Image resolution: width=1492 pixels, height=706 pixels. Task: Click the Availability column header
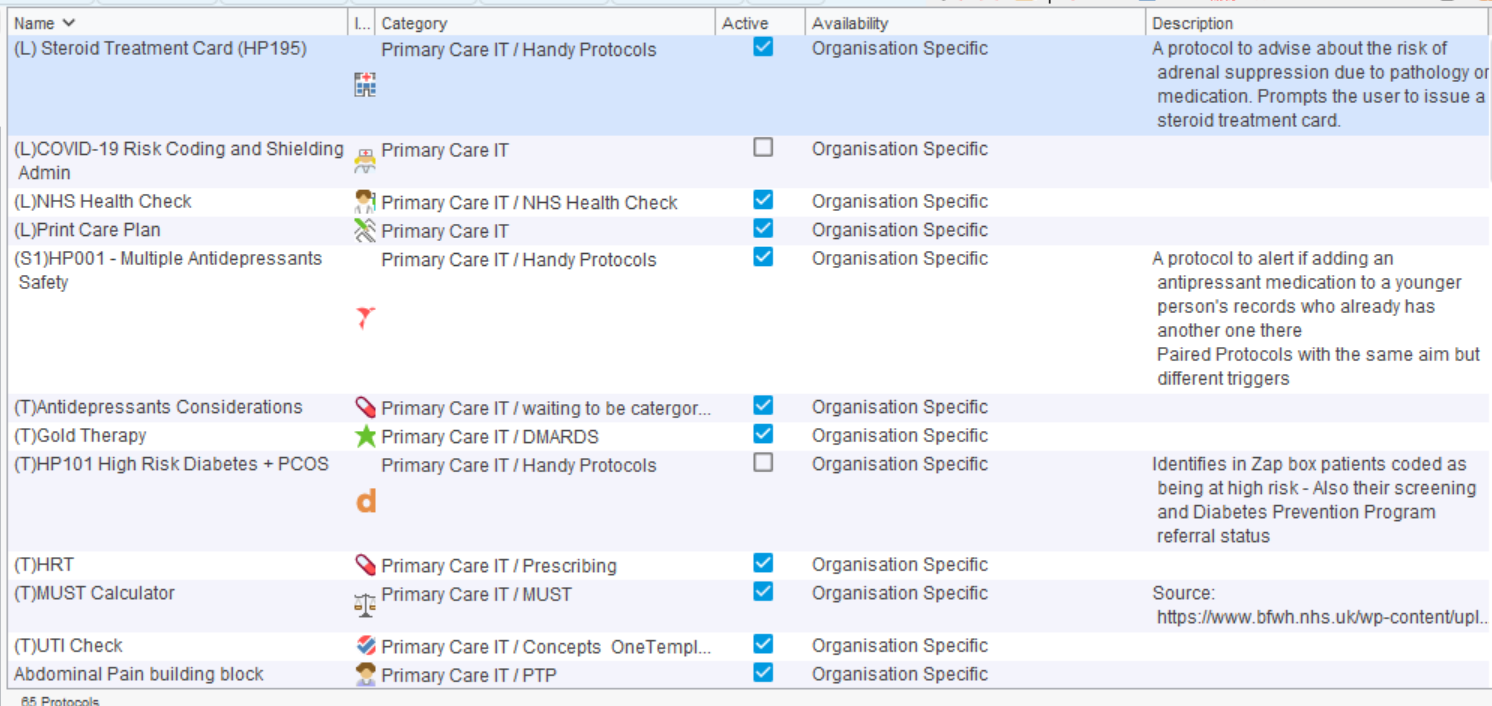(x=975, y=23)
